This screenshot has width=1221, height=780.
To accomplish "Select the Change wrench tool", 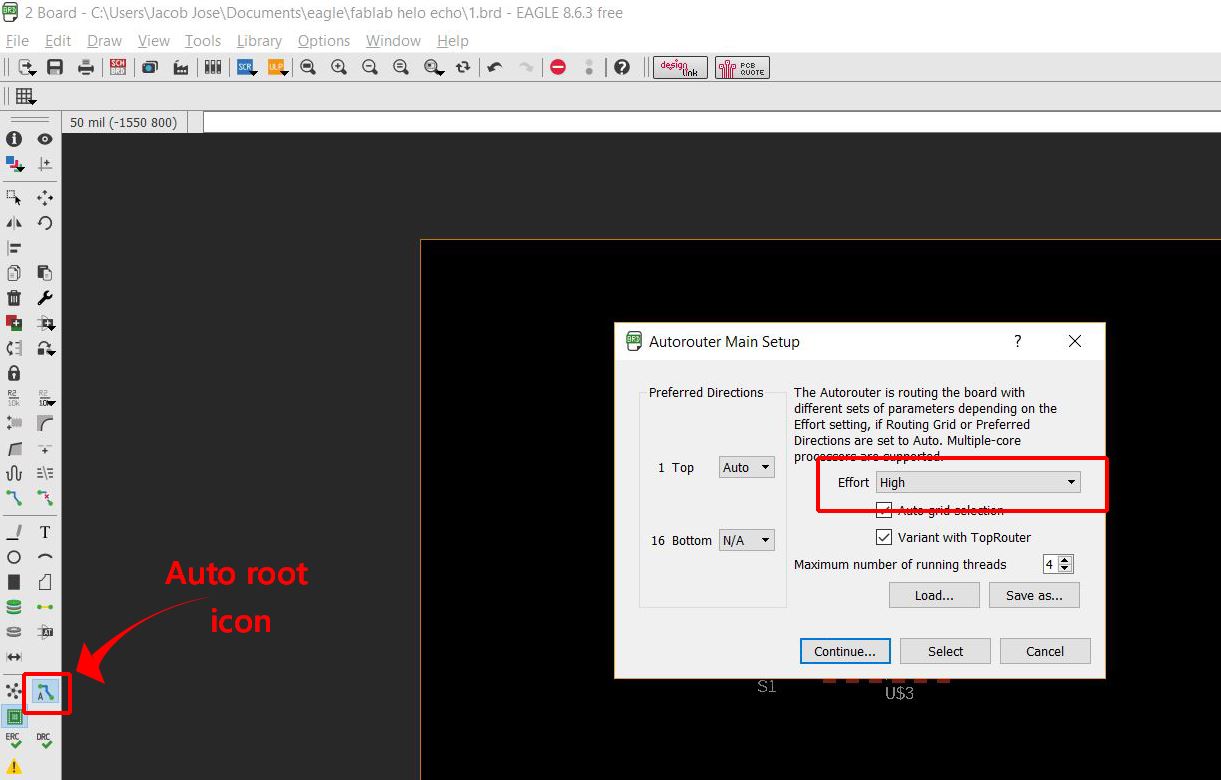I will click(45, 298).
